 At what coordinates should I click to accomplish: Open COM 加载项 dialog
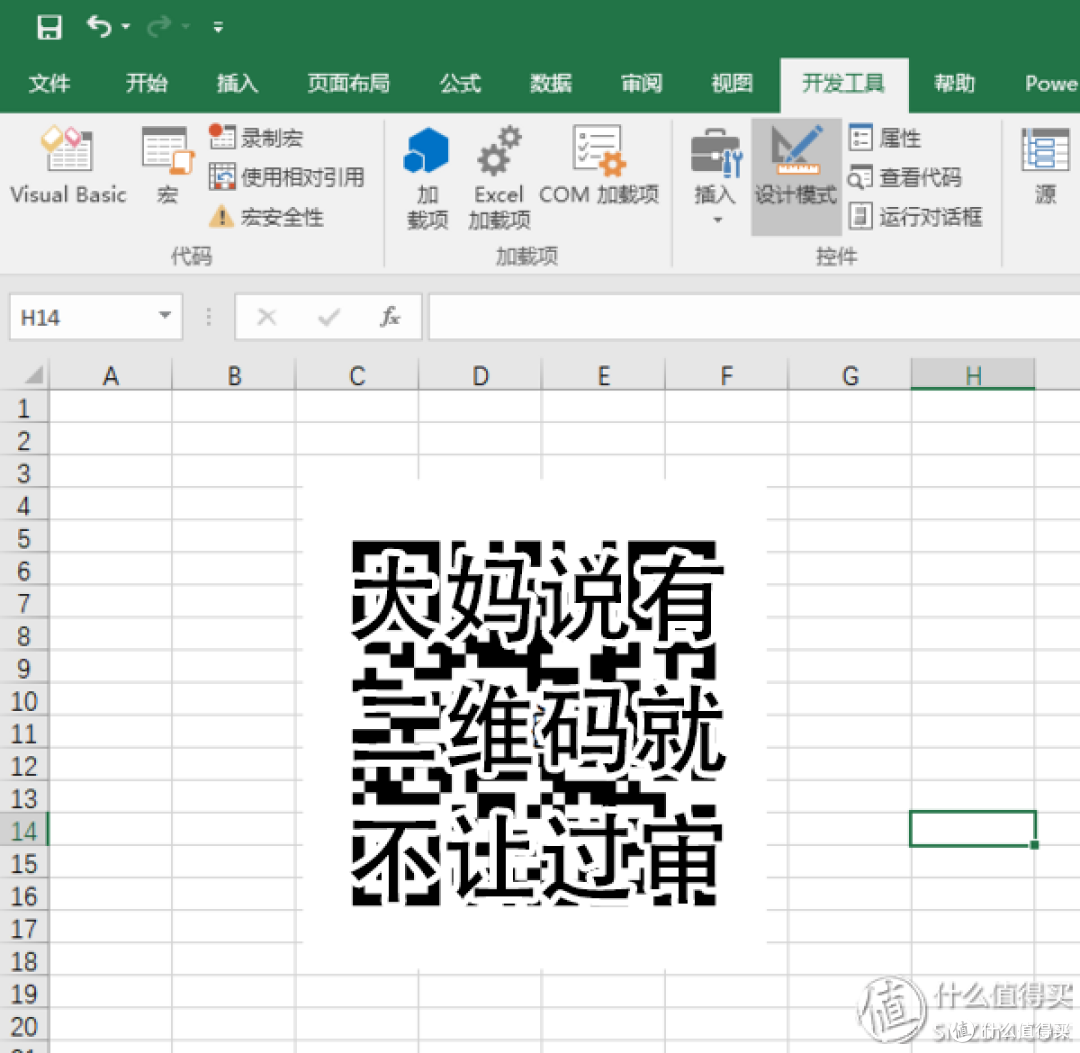pos(598,165)
